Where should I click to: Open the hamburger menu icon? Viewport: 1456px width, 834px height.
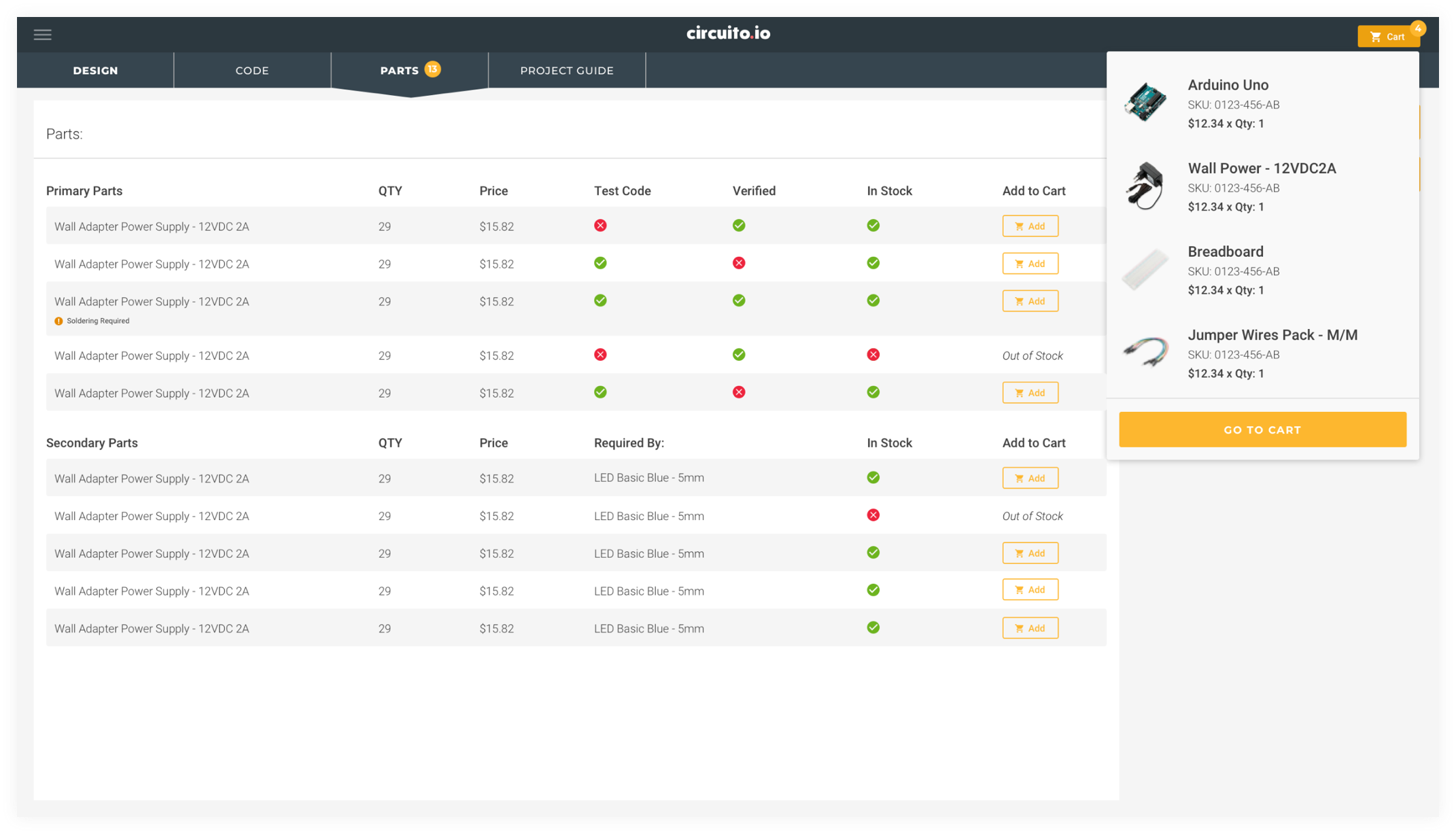[42, 35]
